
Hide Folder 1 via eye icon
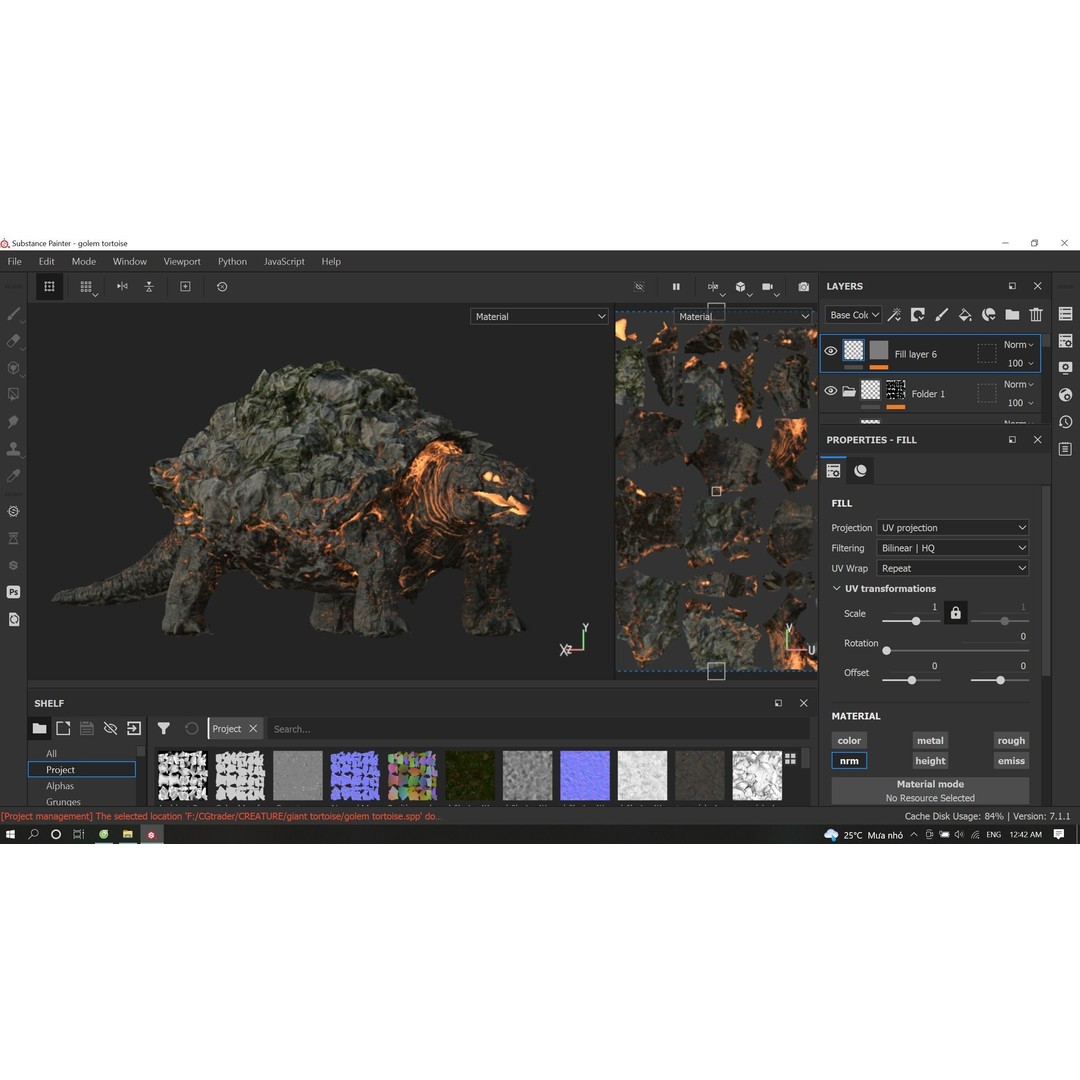coord(831,391)
